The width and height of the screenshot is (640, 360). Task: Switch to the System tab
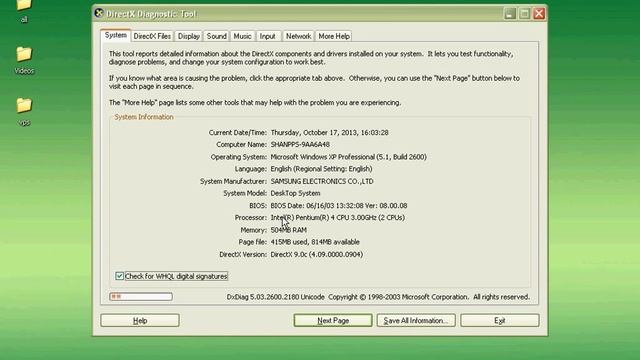pos(116,36)
